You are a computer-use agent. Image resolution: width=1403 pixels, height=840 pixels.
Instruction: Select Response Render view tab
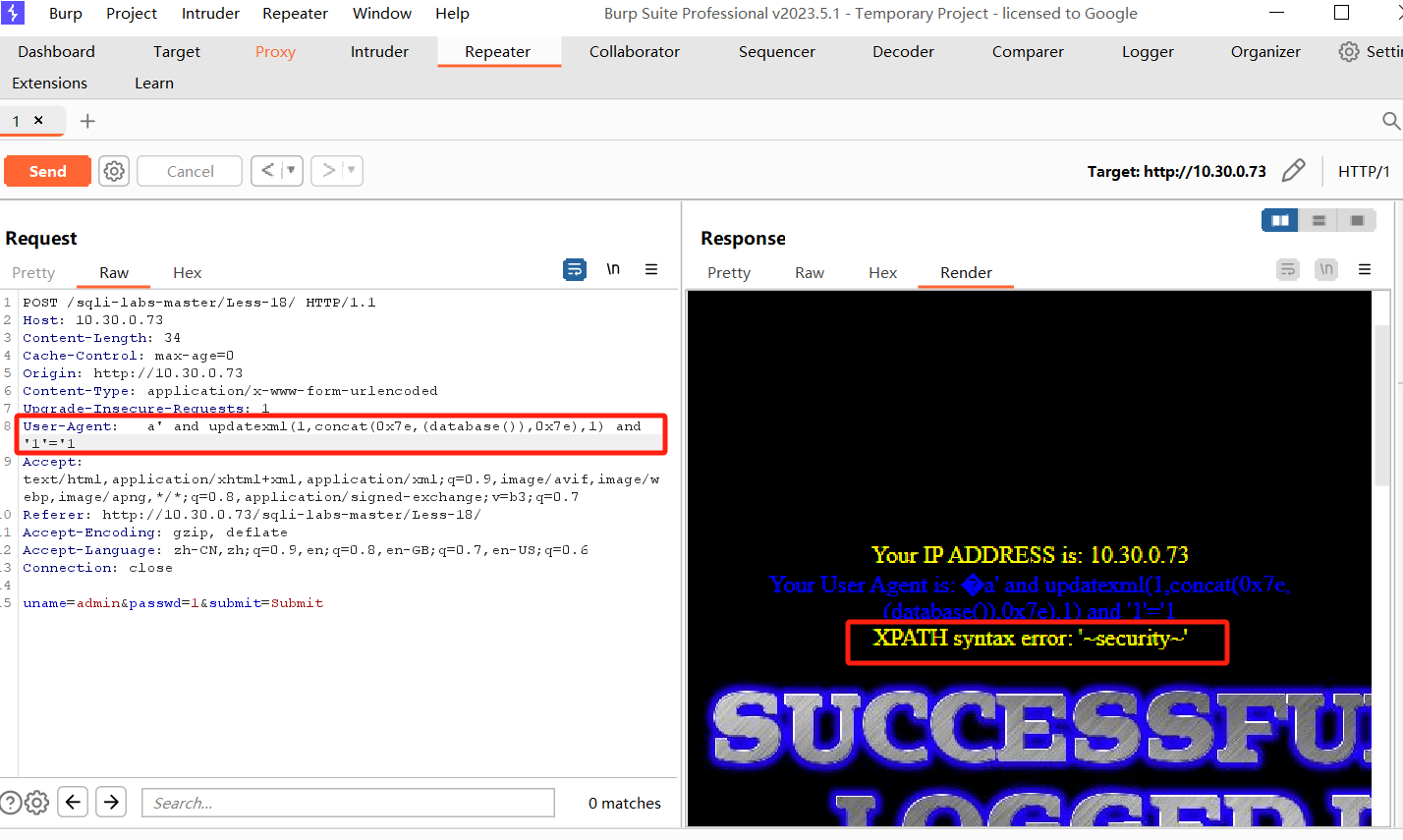coord(966,273)
